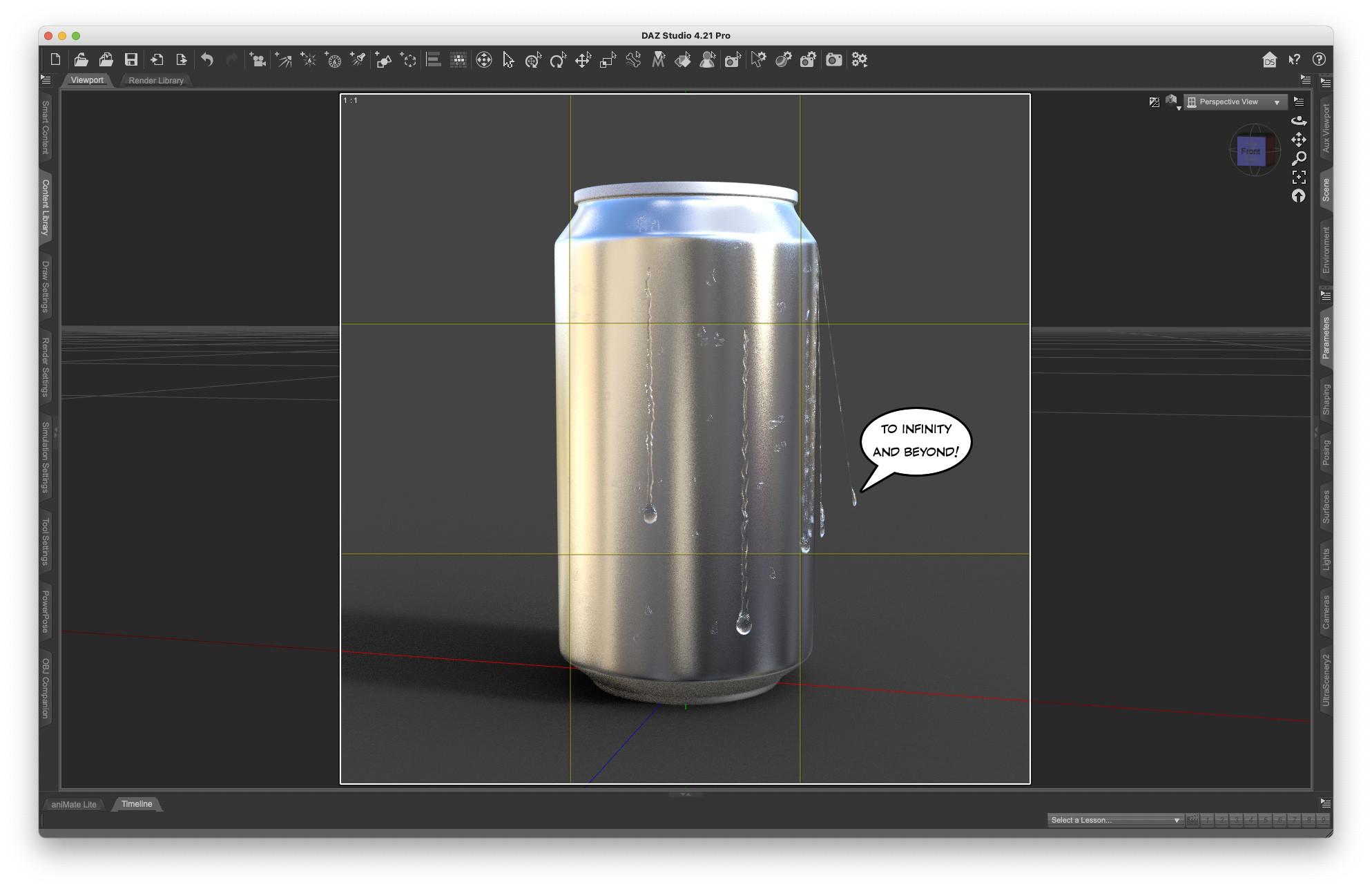Image resolution: width=1372 pixels, height=889 pixels.
Task: Click the Create New Camera icon
Action: tap(257, 60)
